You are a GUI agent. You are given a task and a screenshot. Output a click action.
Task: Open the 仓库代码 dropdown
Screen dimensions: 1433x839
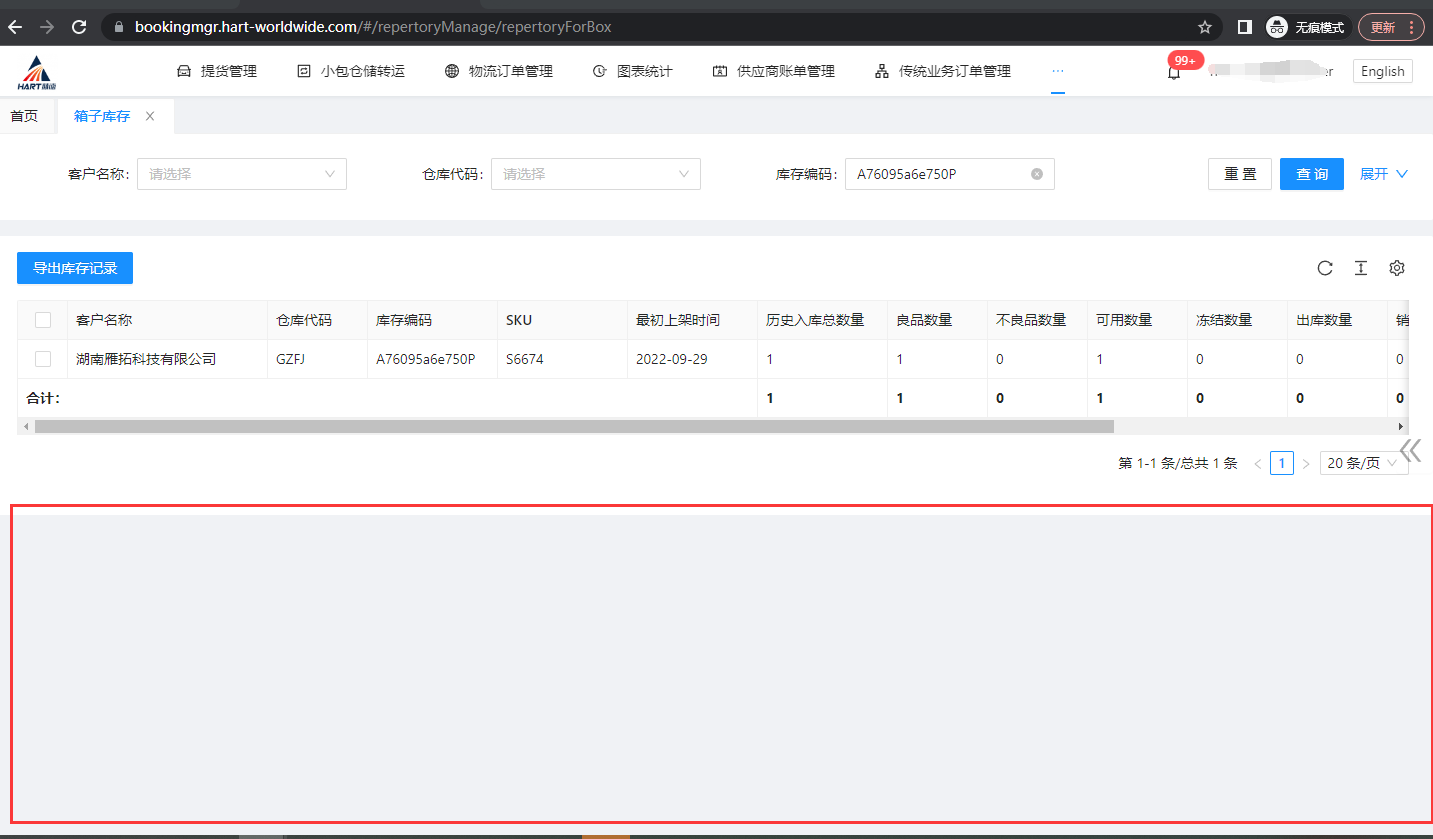click(596, 174)
